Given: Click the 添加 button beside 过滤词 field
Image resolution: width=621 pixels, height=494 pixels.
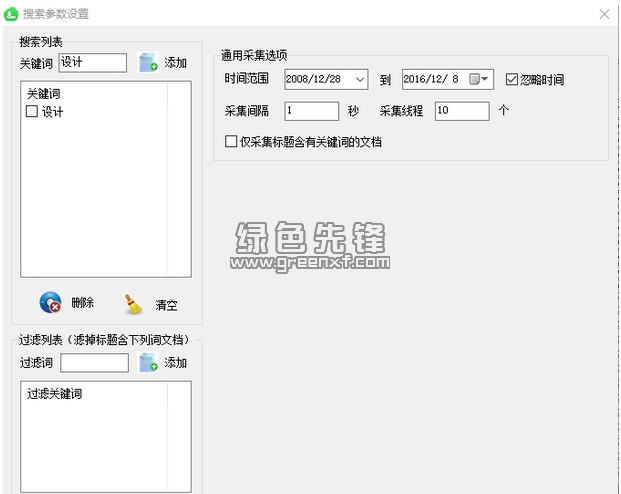Looking at the screenshot, I should coord(175,362).
